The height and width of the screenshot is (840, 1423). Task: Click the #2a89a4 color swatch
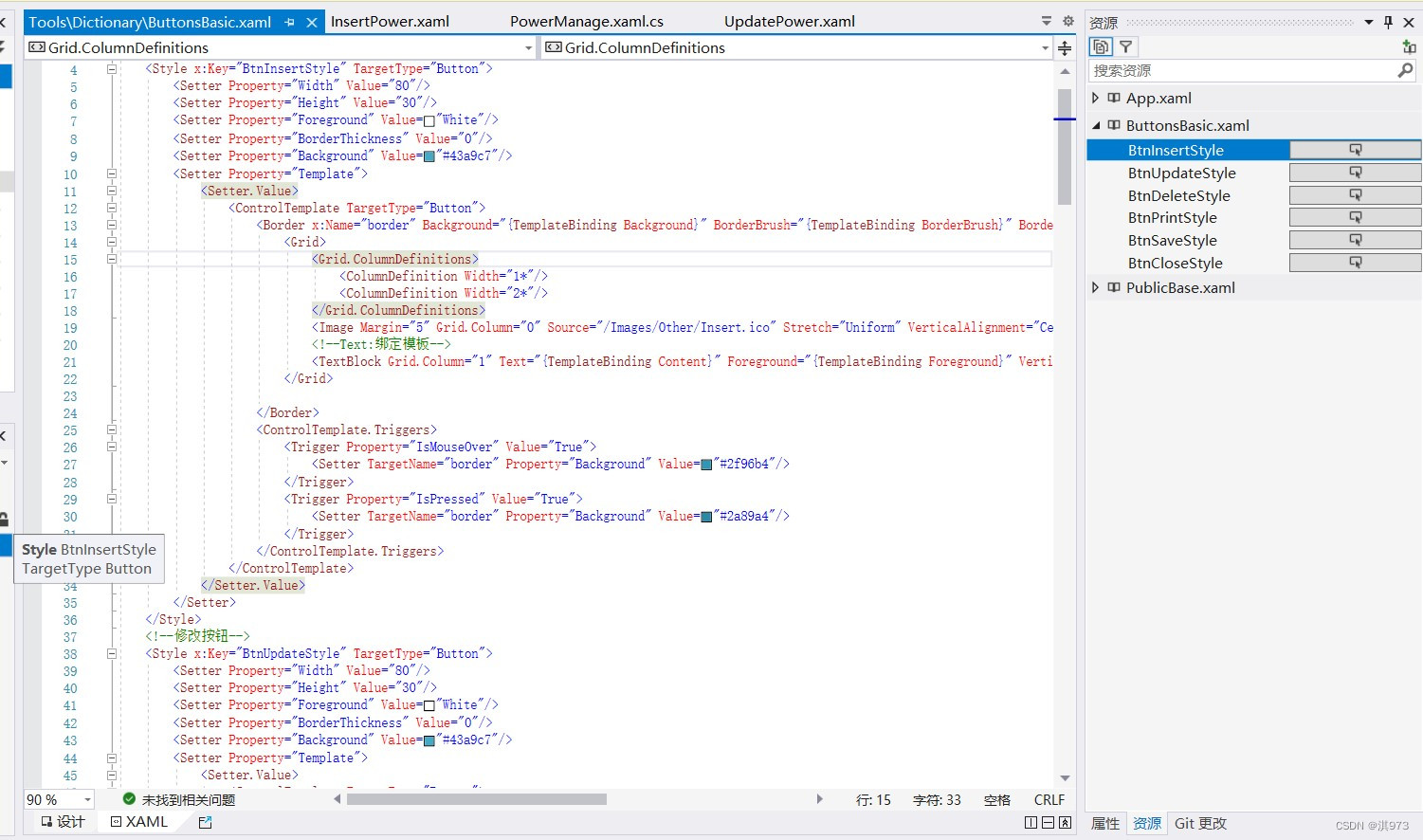point(706,517)
